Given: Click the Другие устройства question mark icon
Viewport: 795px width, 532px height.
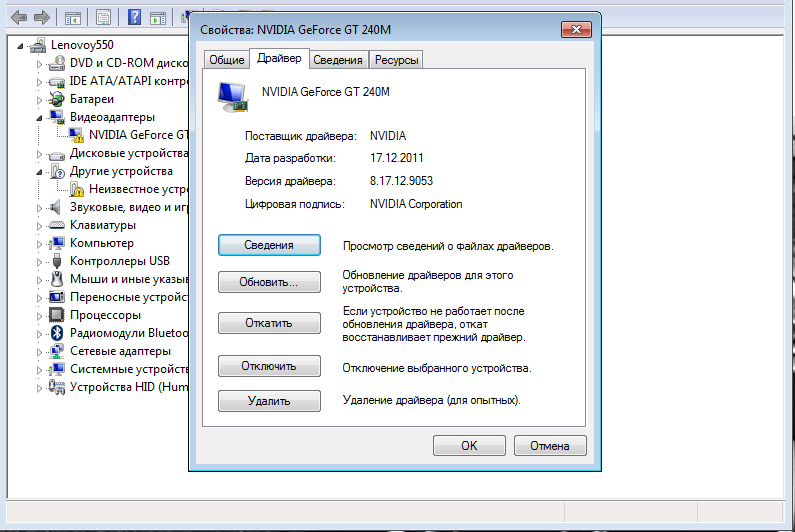Looking at the screenshot, I should (x=57, y=171).
